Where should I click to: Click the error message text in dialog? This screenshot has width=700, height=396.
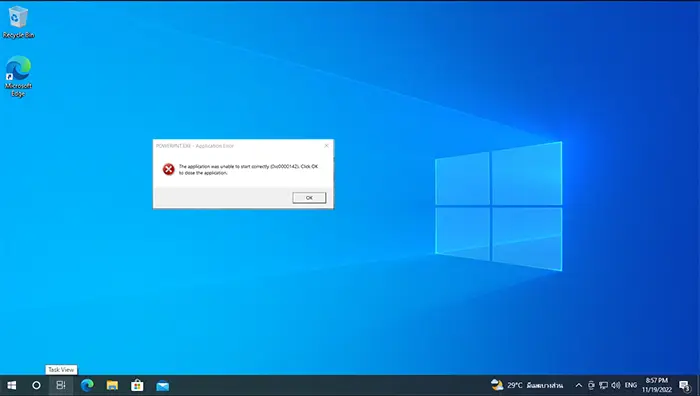point(248,170)
